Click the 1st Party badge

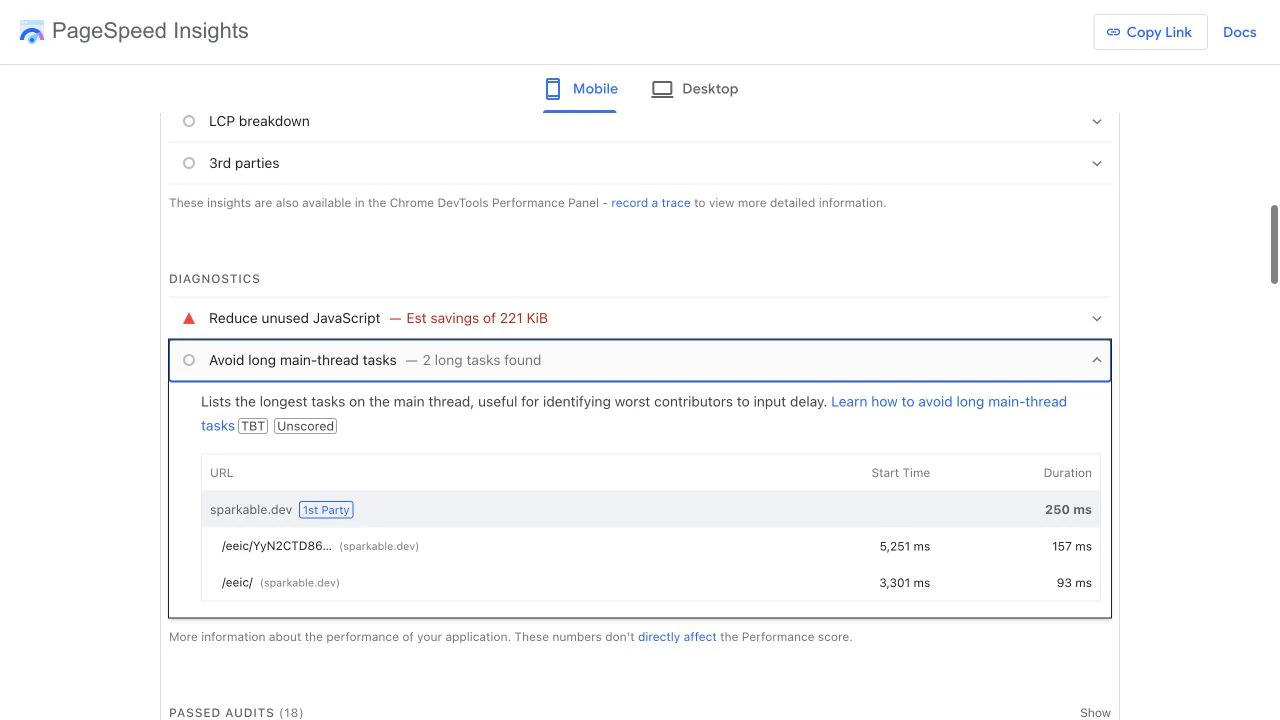[x=326, y=510]
